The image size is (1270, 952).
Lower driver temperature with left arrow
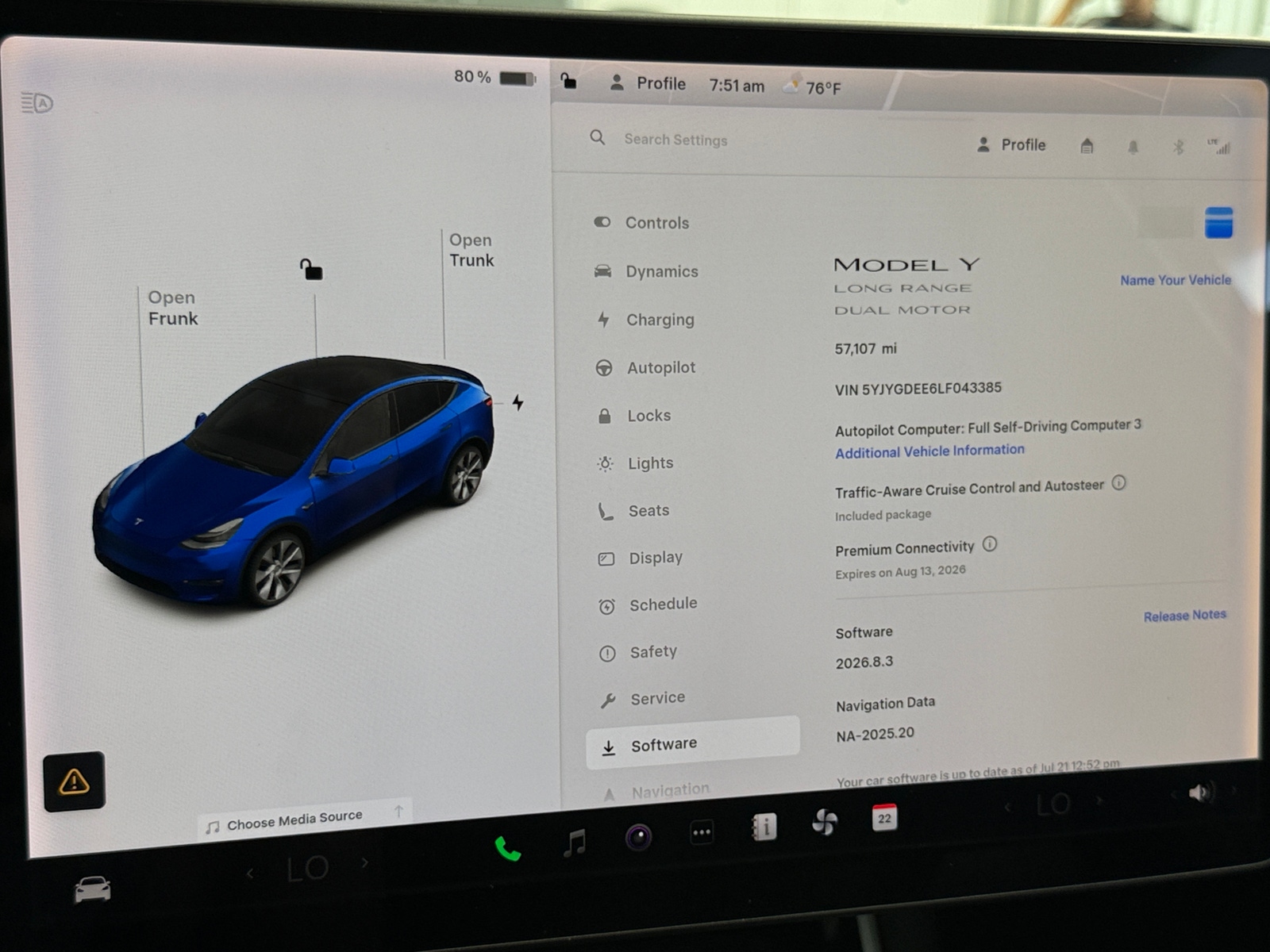coord(250,873)
